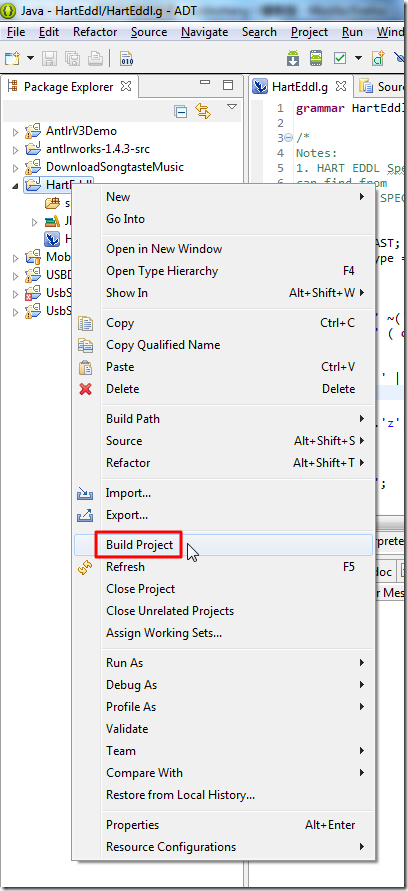Open the Refactor menu in menu bar
The height and width of the screenshot is (891, 408).
tap(95, 32)
